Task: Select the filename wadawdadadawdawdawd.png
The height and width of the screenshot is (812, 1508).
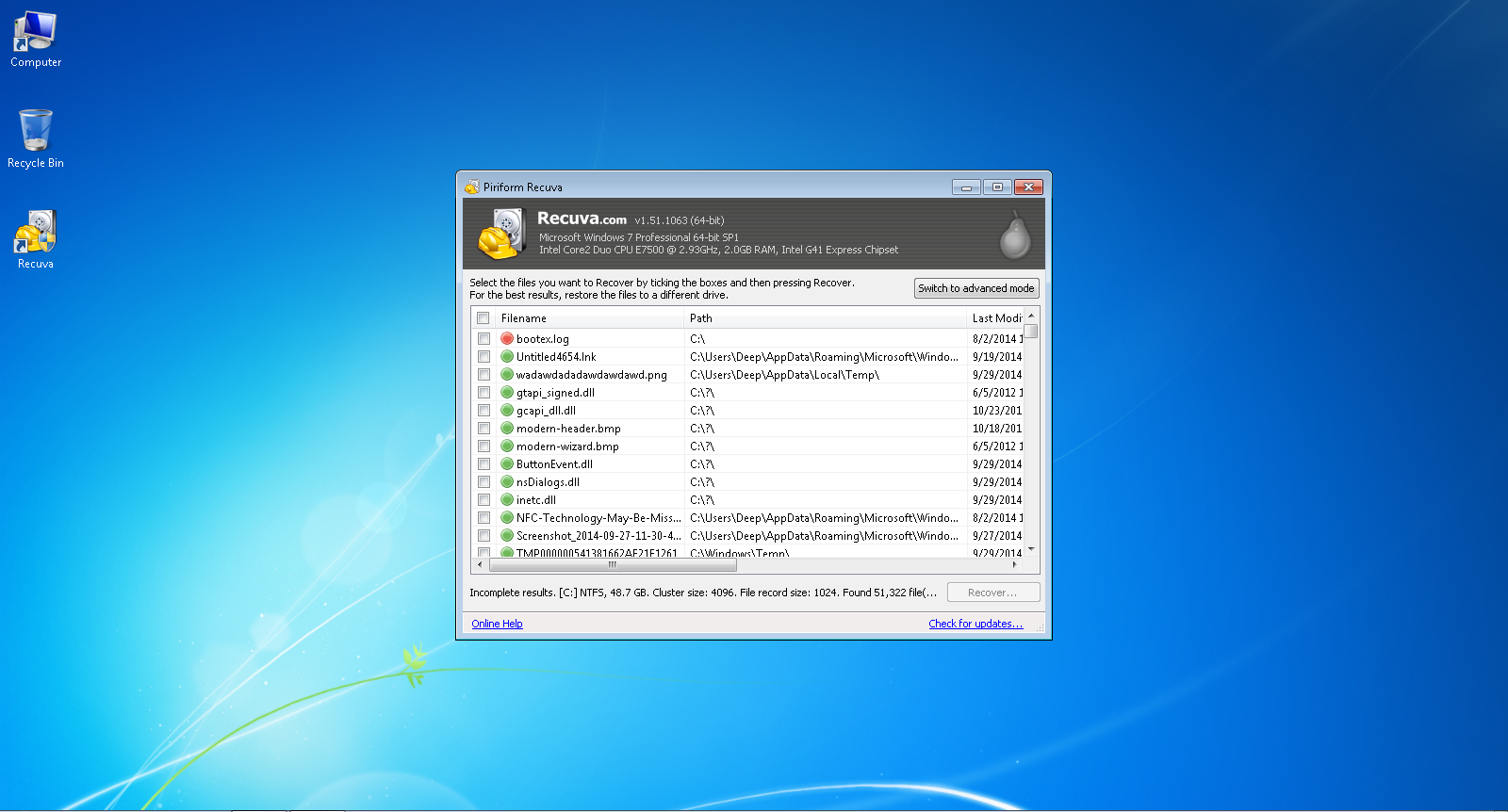Action: tap(592, 375)
